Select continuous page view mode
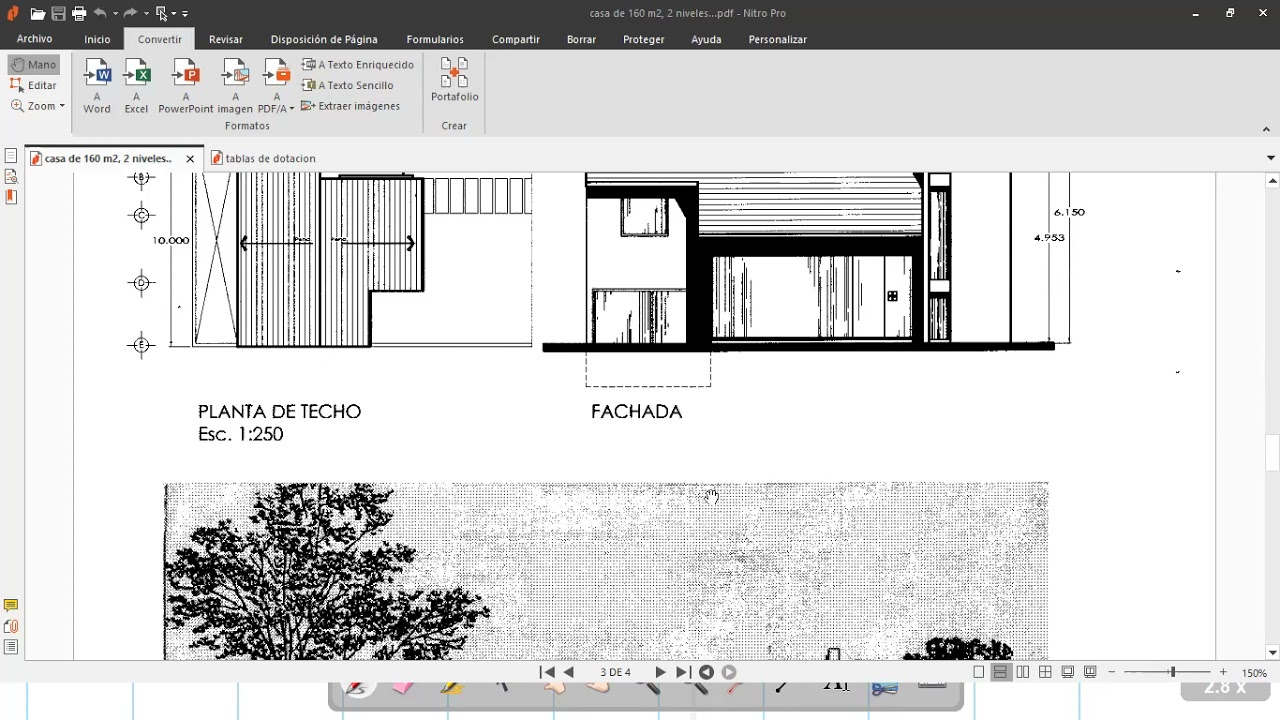 (x=1000, y=673)
